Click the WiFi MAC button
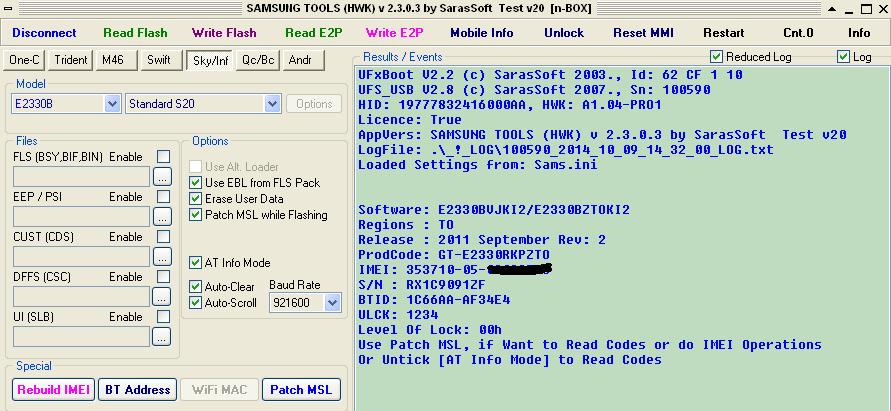This screenshot has height=411, width=891. [x=219, y=389]
